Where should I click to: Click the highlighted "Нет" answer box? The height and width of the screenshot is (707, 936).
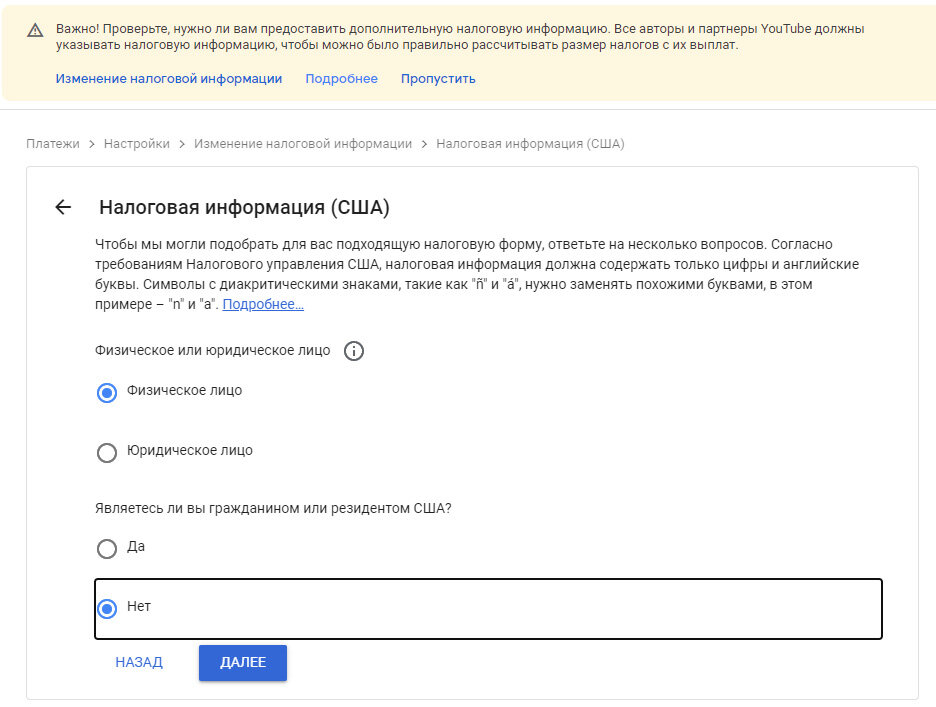click(488, 608)
